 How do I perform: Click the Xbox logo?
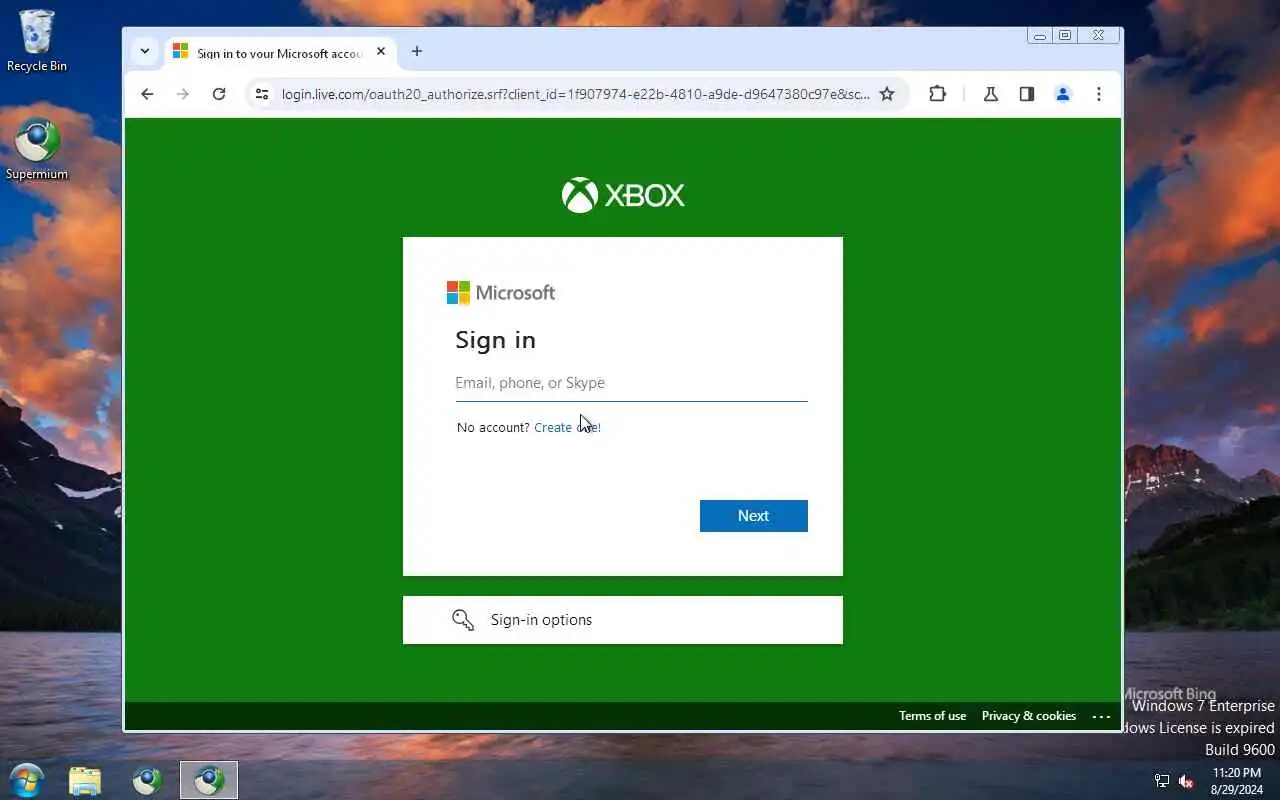[x=623, y=195]
